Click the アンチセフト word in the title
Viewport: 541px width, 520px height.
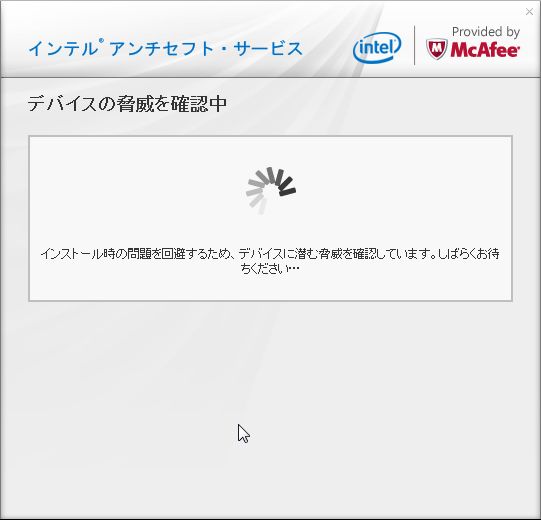[161, 48]
